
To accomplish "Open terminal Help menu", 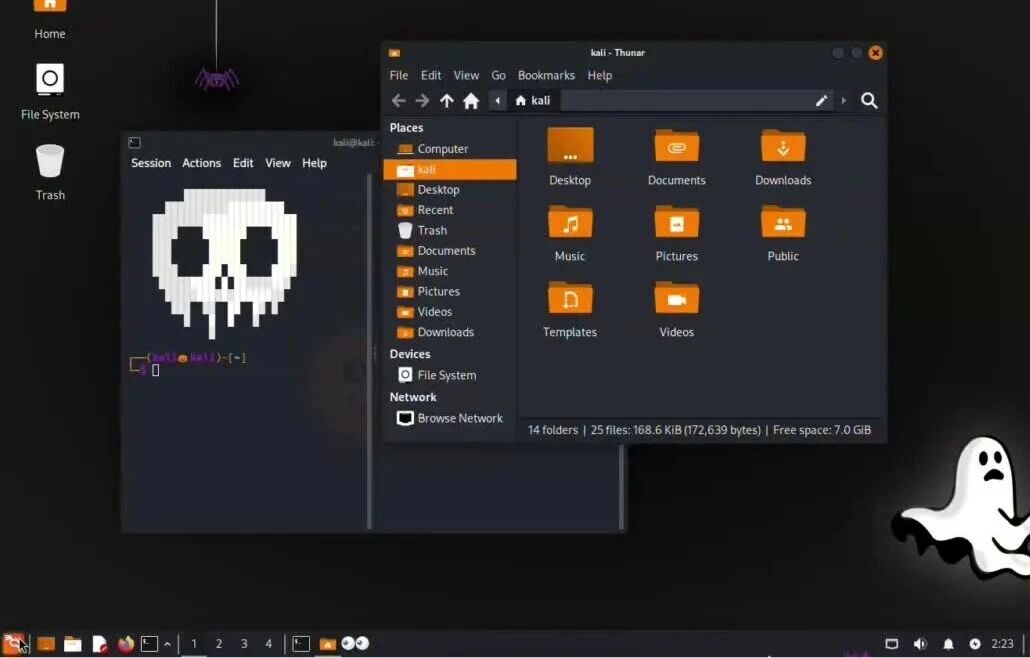I will (x=314, y=163).
